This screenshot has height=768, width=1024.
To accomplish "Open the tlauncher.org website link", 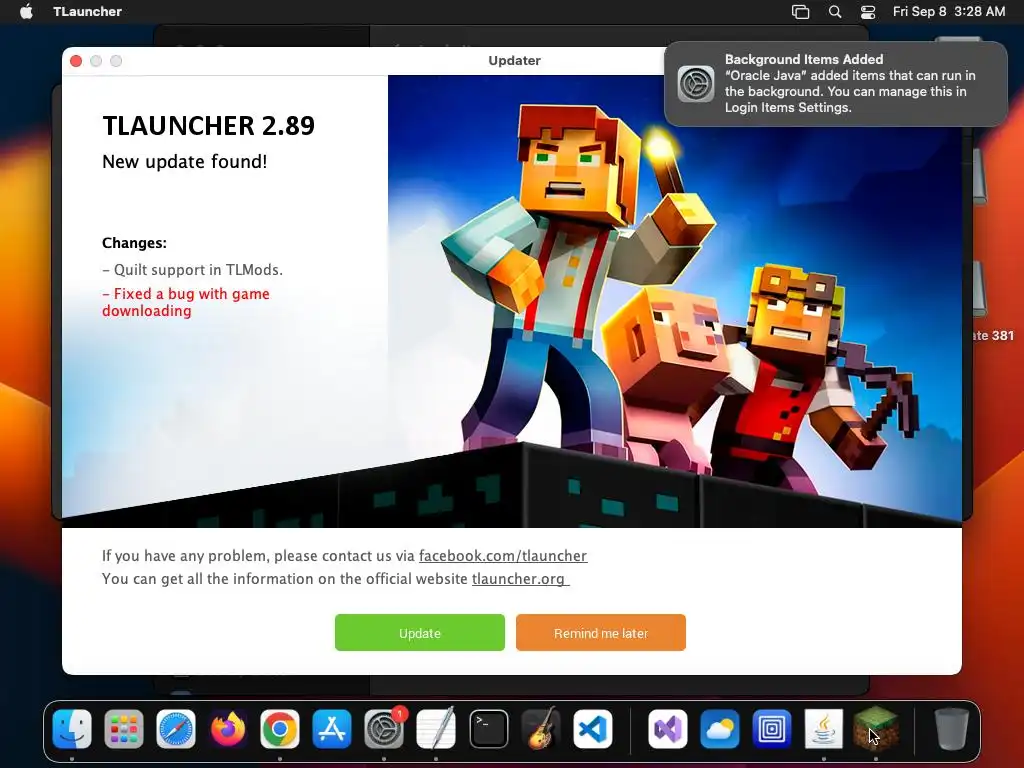I will 520,579.
